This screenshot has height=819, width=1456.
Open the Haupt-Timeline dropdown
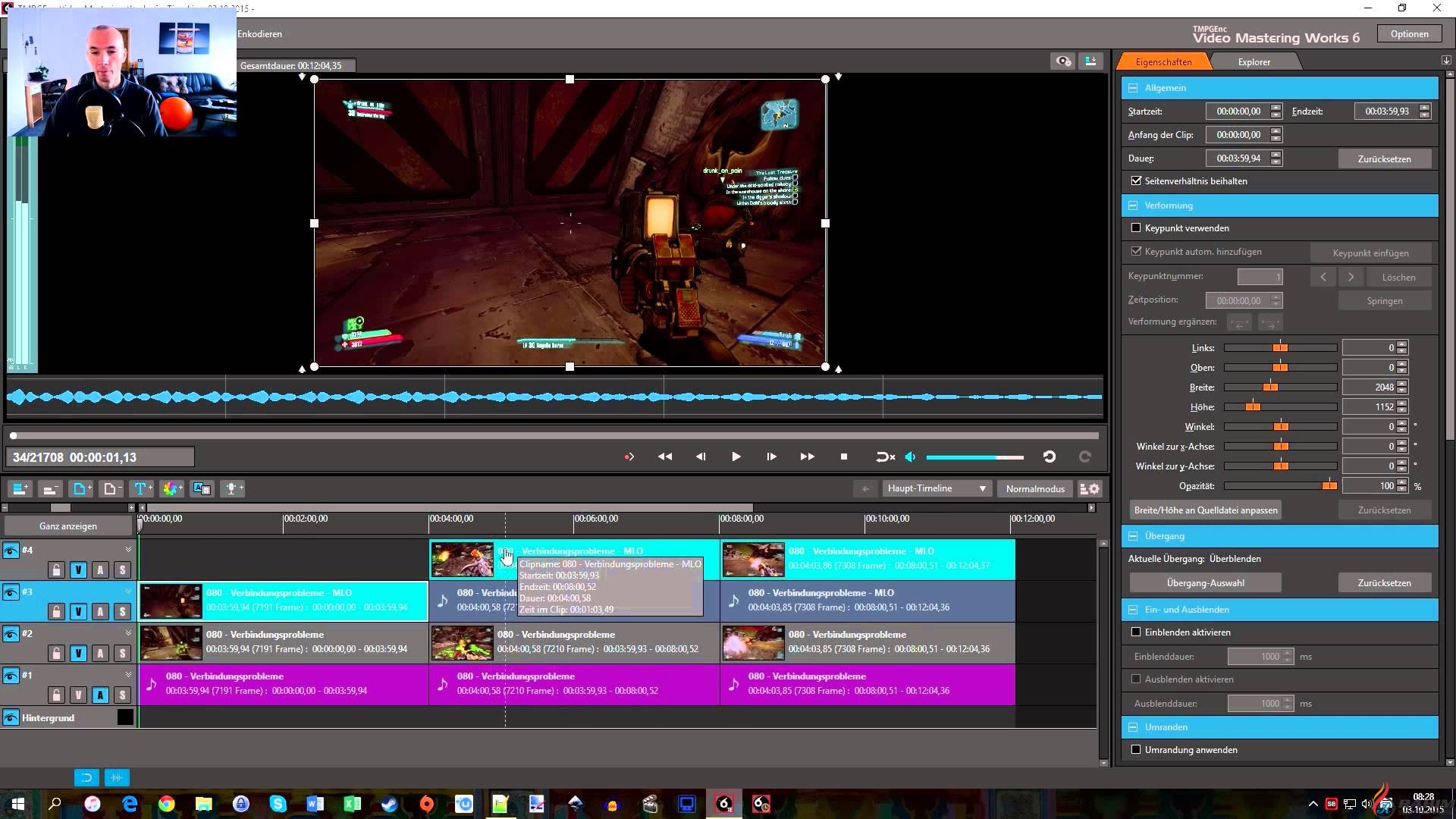pos(937,489)
